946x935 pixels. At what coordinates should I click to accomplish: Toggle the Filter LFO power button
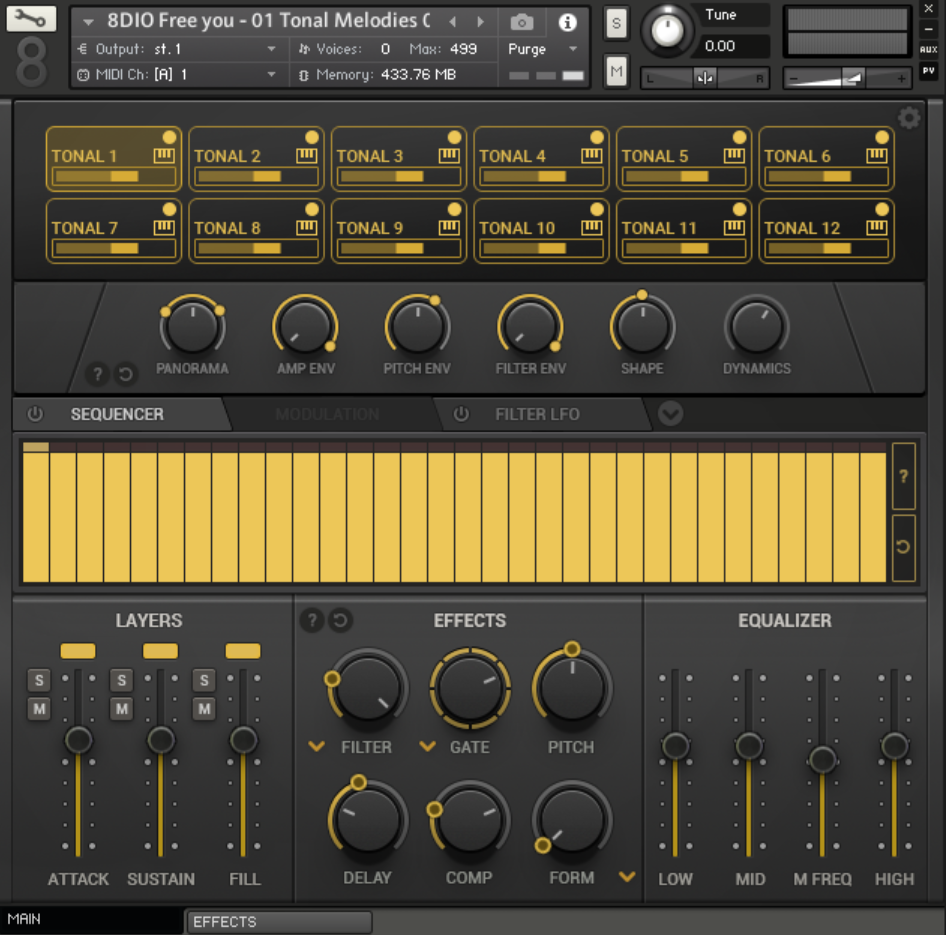tap(461, 414)
